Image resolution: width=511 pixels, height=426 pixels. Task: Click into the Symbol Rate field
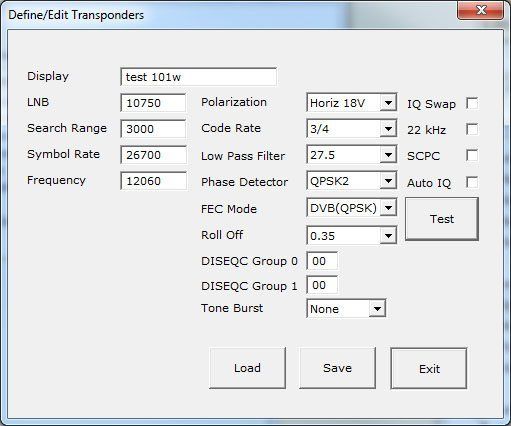(153, 155)
